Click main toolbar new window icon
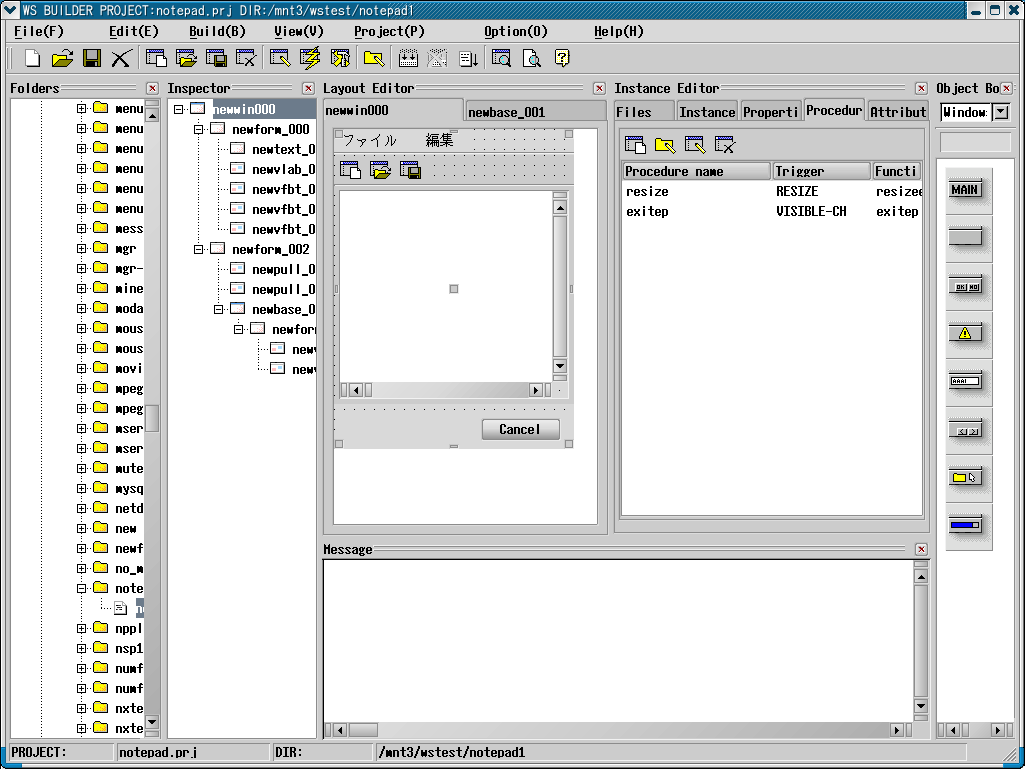The image size is (1025, 769). tap(156, 58)
